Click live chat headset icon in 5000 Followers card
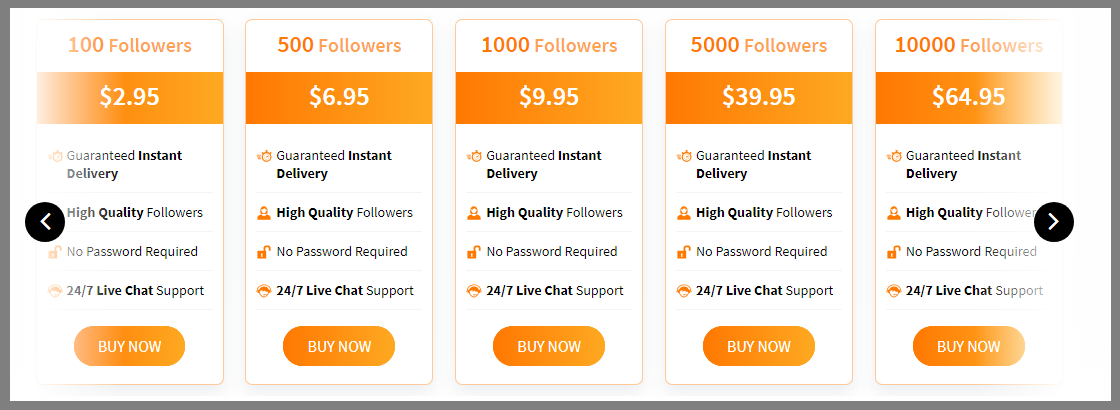This screenshot has height=410, width=1120. coord(684,291)
